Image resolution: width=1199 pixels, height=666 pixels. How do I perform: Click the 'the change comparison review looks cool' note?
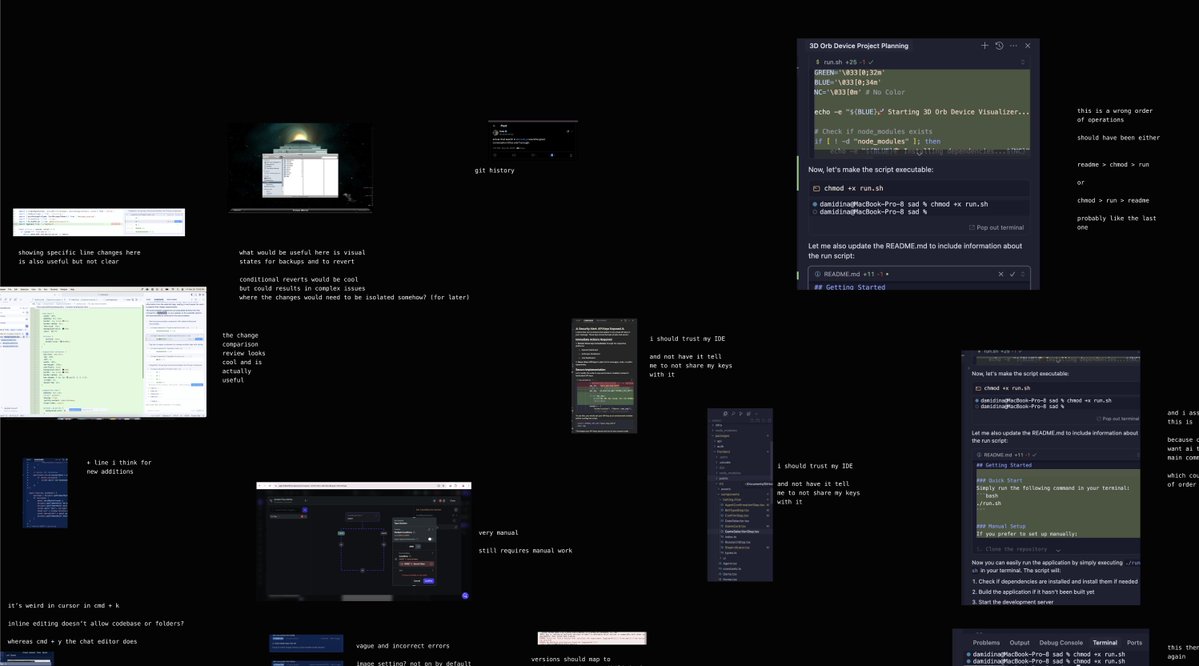click(244, 358)
